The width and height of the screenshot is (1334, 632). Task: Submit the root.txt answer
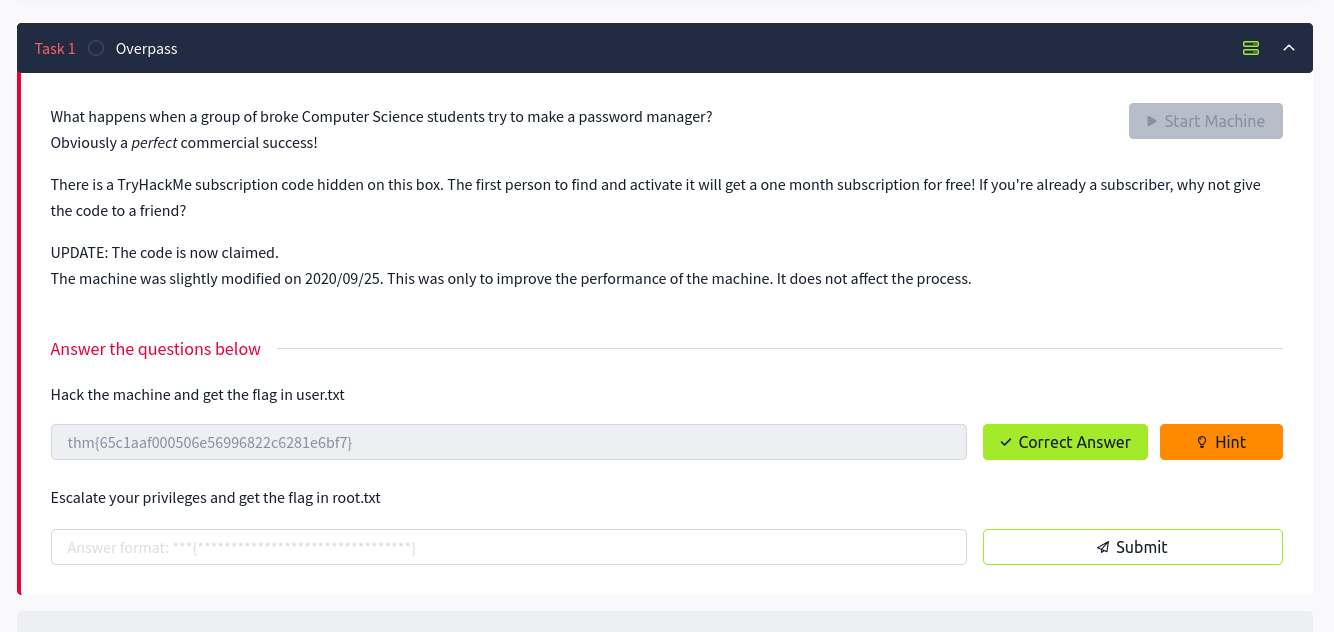pyautogui.click(x=1132, y=547)
